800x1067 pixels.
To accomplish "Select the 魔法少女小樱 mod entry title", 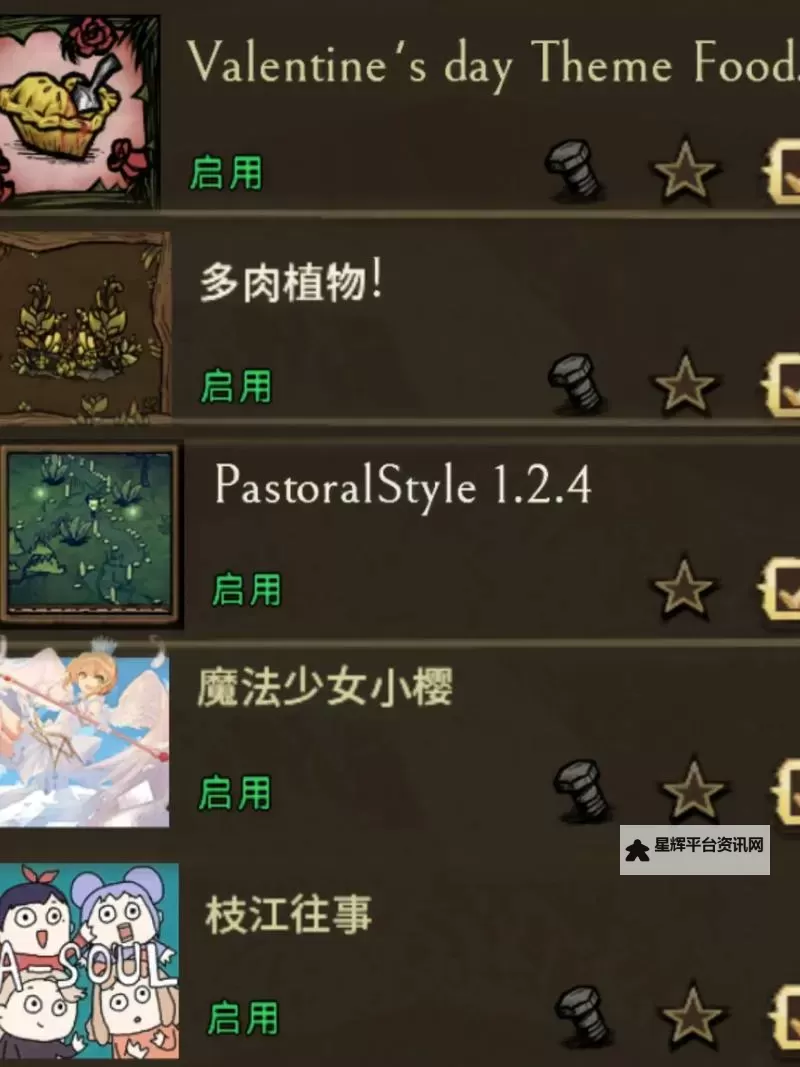I will [325, 687].
